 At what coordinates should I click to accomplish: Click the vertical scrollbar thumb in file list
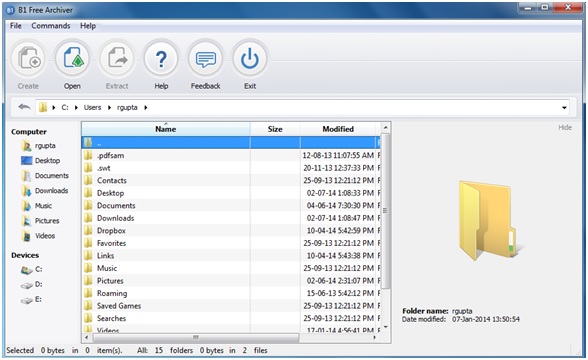385,211
